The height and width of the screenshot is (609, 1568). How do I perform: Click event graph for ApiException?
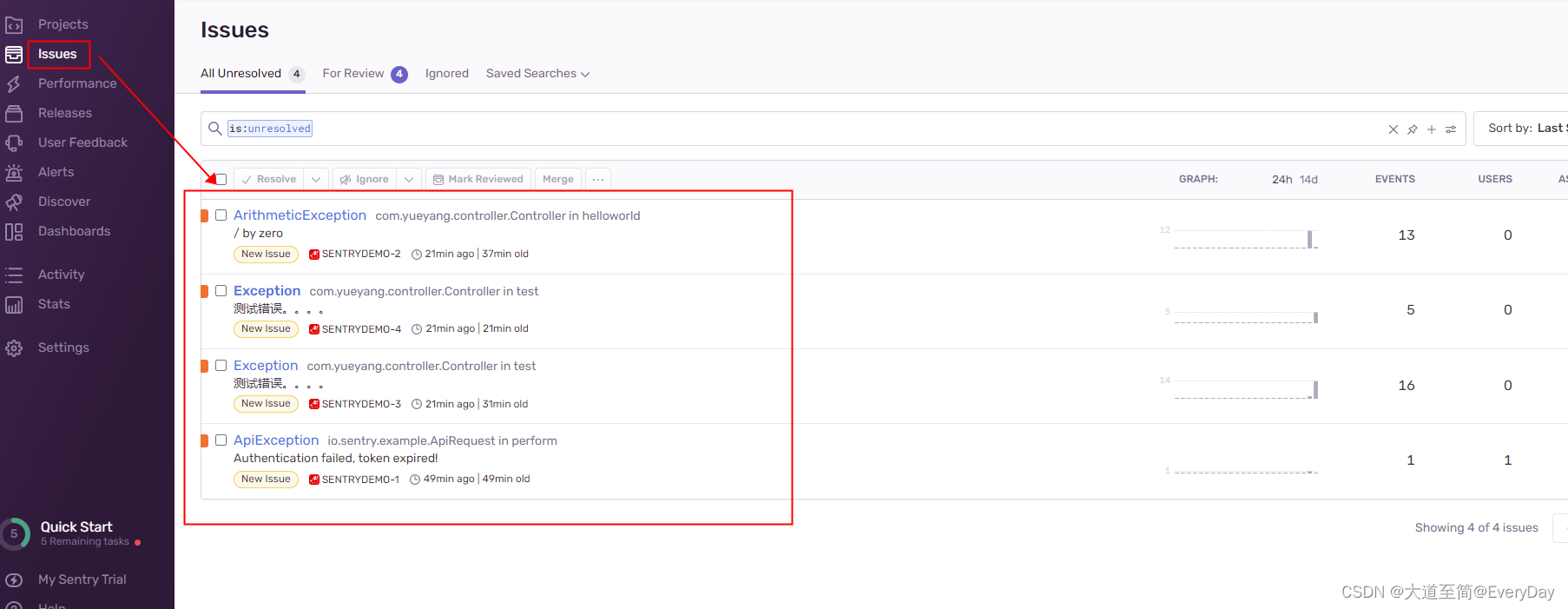[x=1246, y=470]
